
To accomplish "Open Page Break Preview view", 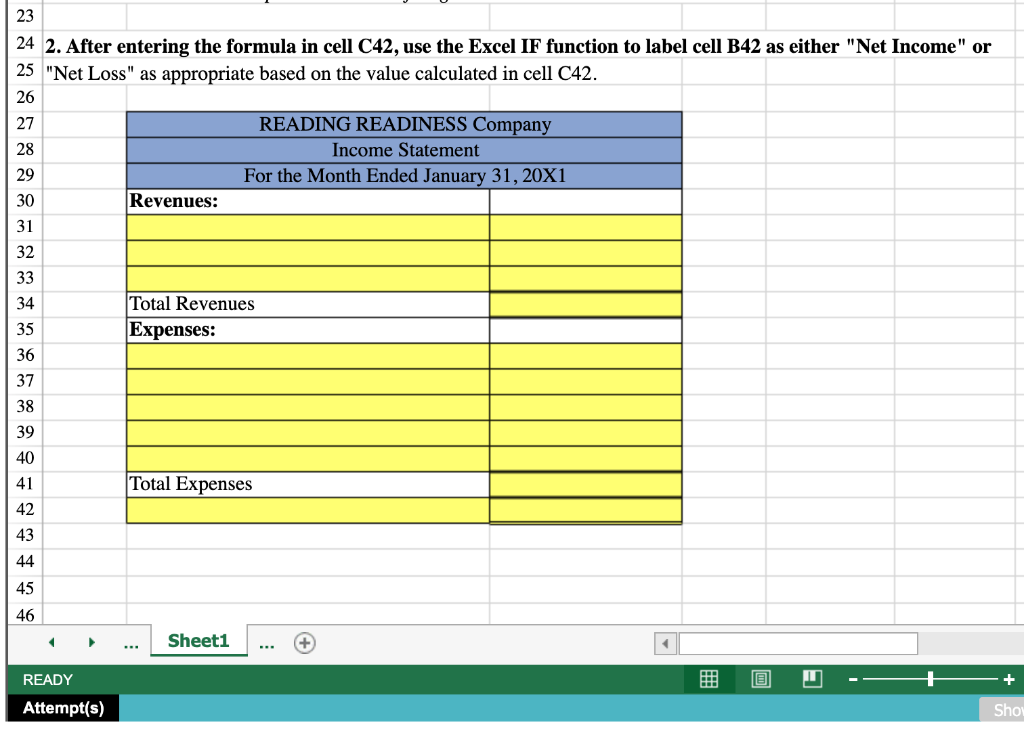I will (x=811, y=679).
